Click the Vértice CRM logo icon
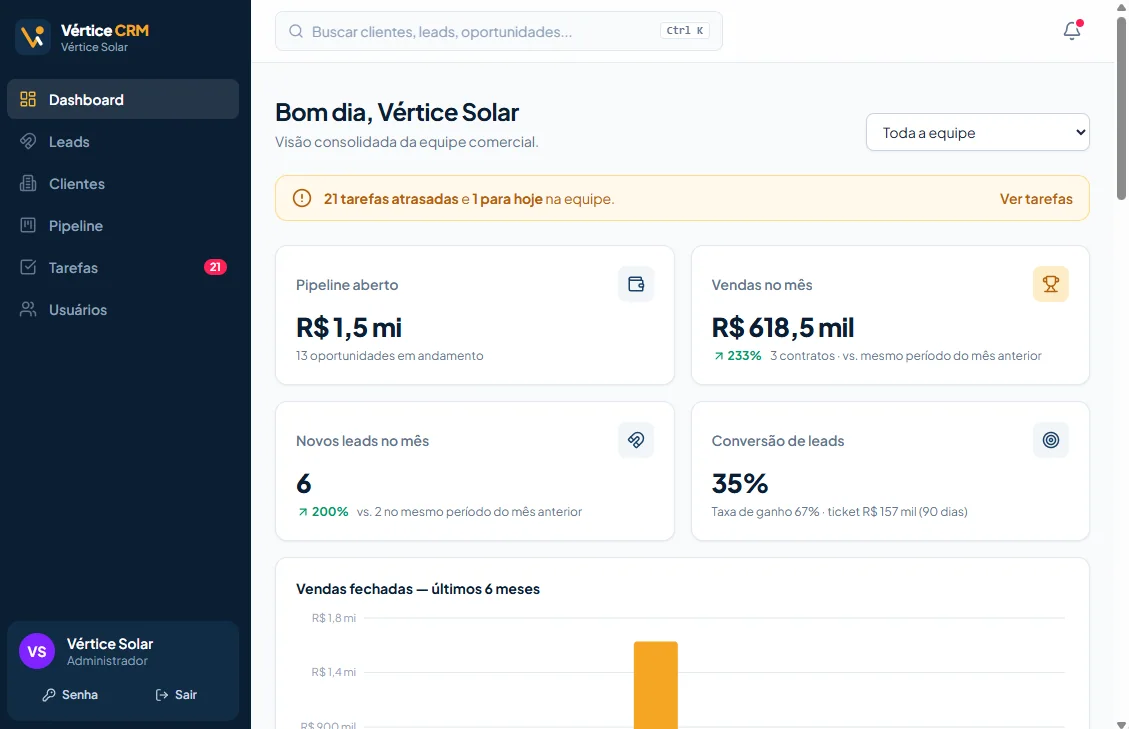 33,36
